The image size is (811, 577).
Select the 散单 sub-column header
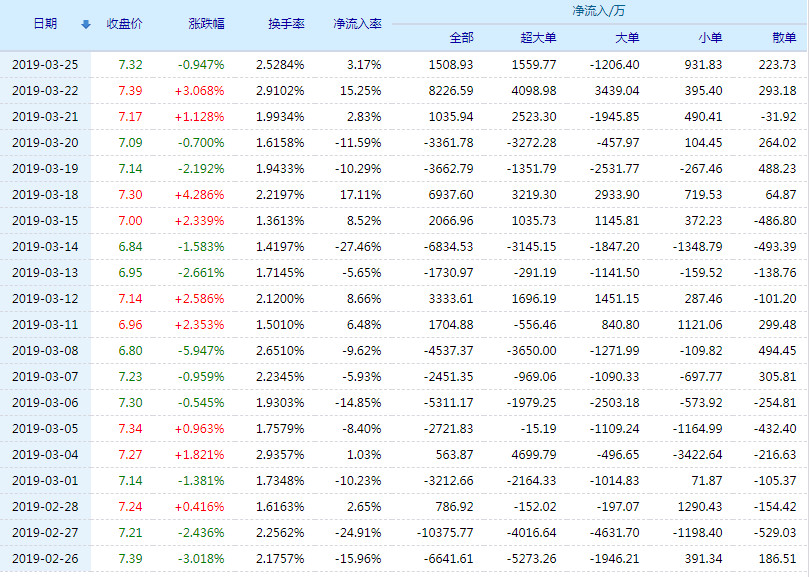point(785,37)
